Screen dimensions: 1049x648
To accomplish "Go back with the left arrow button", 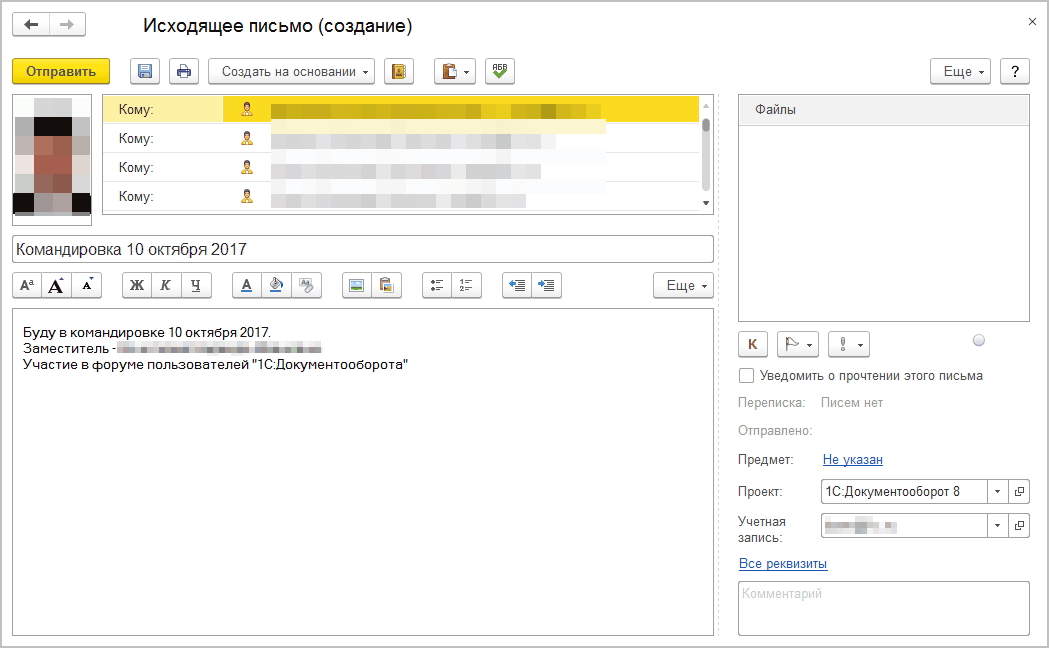I will pos(31,25).
